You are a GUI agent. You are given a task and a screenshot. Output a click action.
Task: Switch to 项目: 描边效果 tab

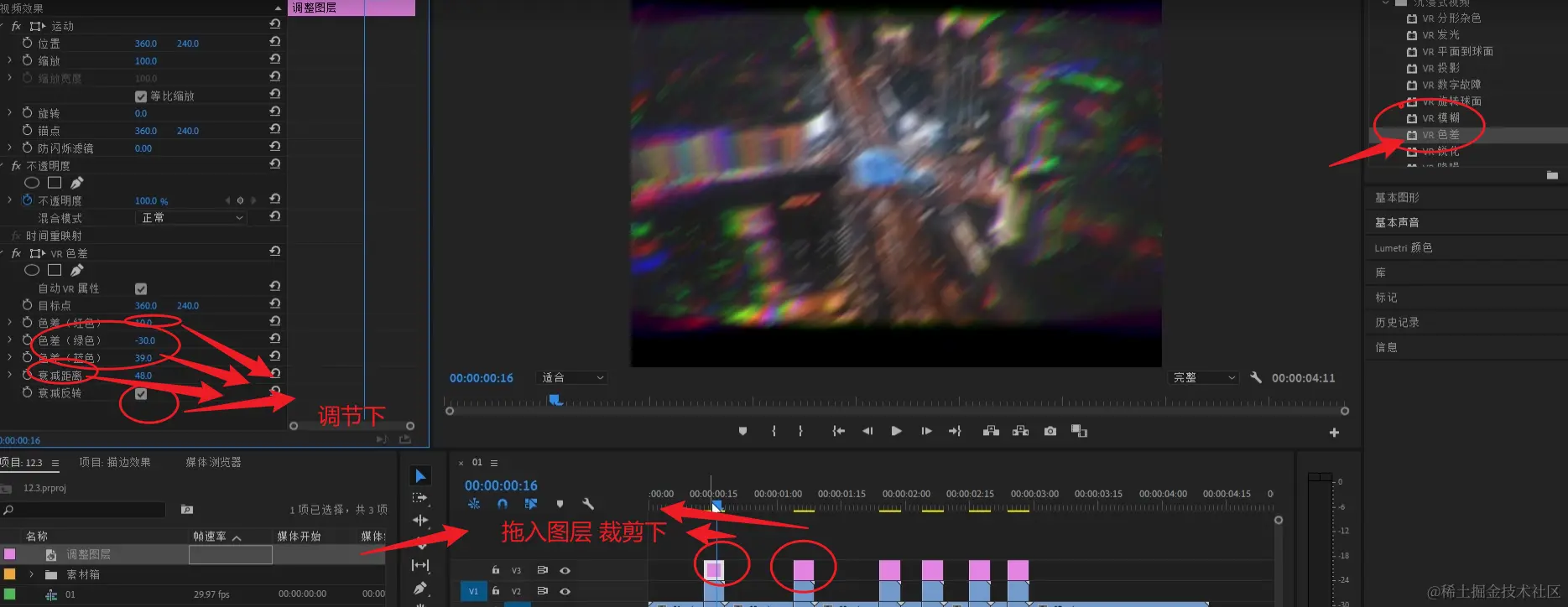coord(115,463)
